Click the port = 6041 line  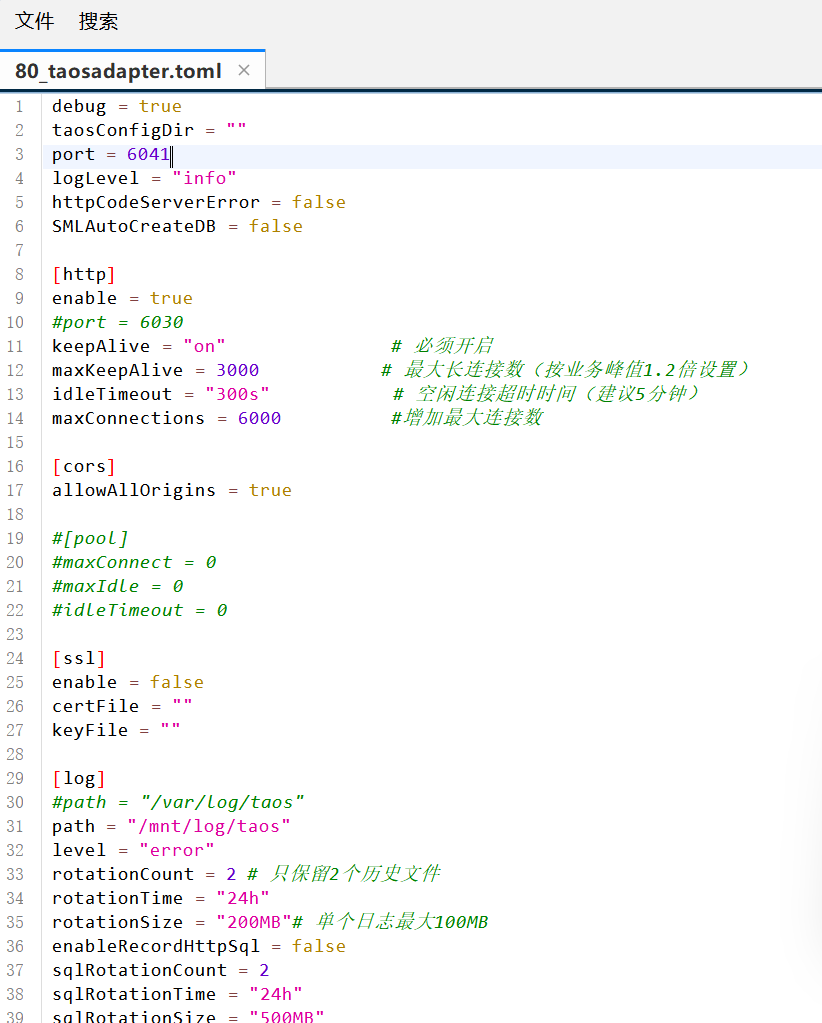110,154
